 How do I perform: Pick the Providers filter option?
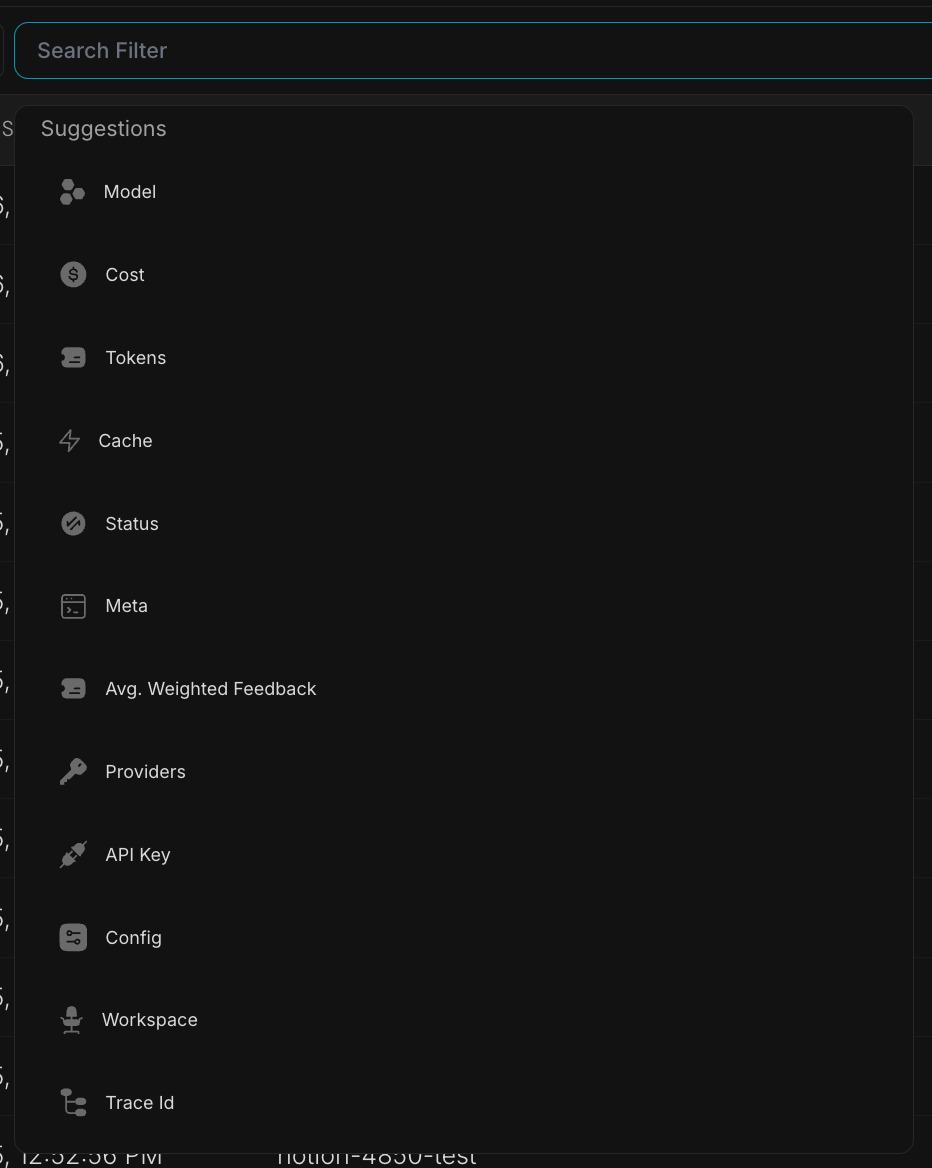(463, 772)
